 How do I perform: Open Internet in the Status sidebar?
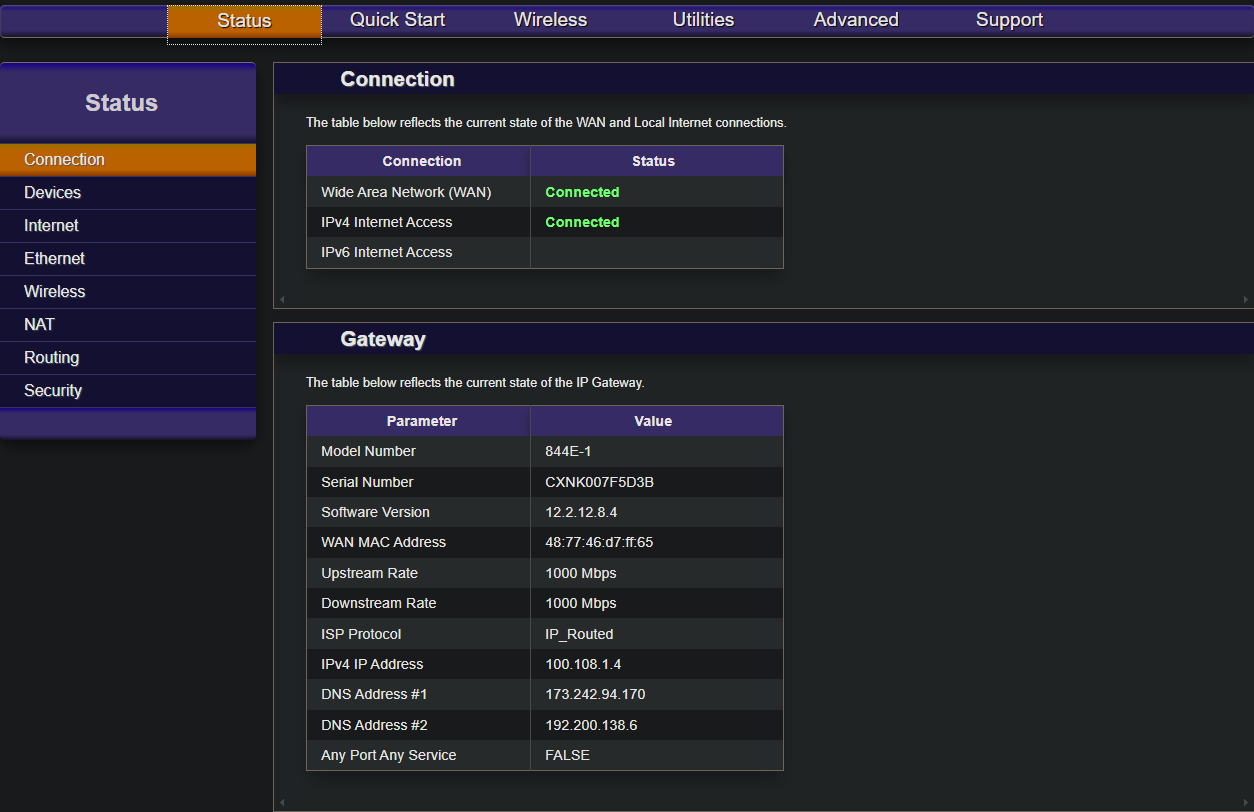click(x=52, y=226)
